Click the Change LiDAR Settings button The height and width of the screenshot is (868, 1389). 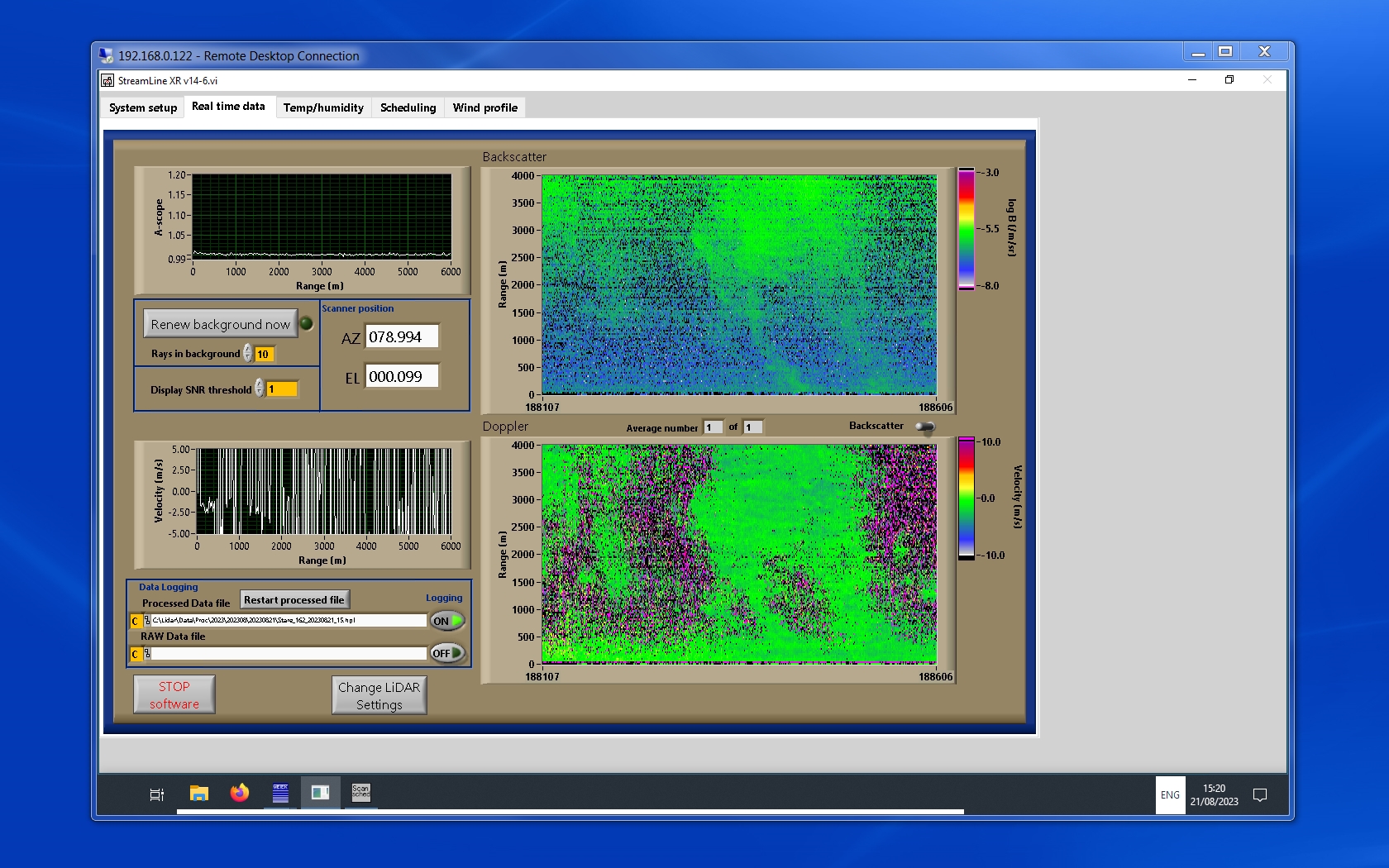(379, 695)
